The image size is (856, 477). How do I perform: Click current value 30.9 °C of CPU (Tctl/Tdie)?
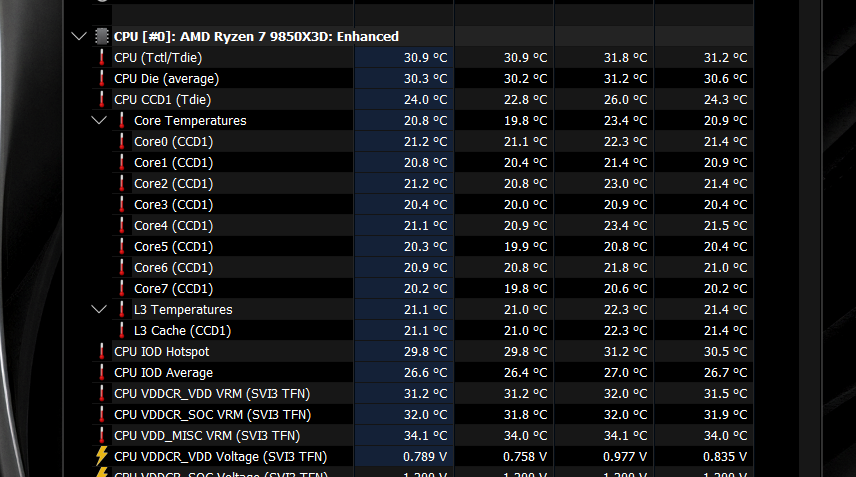[425, 58]
